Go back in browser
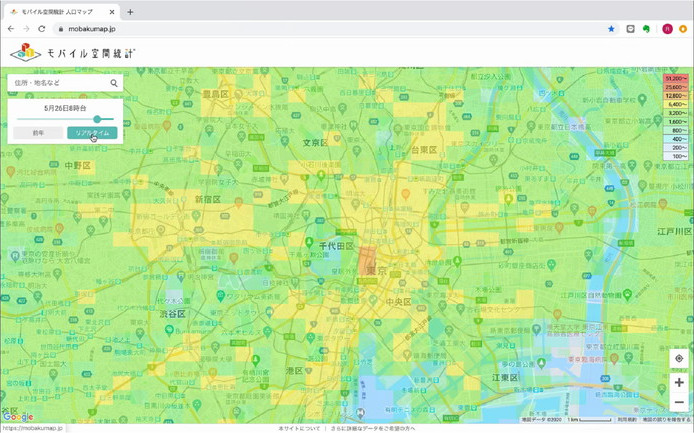 coord(11,29)
